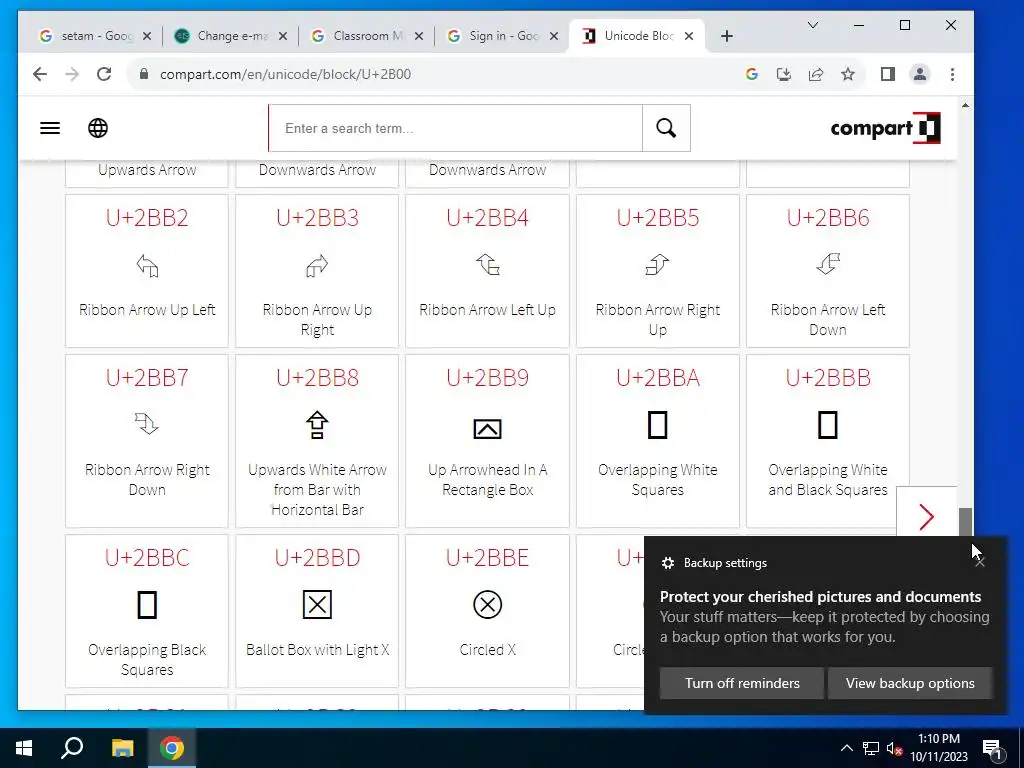The image size is (1024, 768).
Task: Toggle Chrome side panel
Action: pyautogui.click(x=888, y=74)
